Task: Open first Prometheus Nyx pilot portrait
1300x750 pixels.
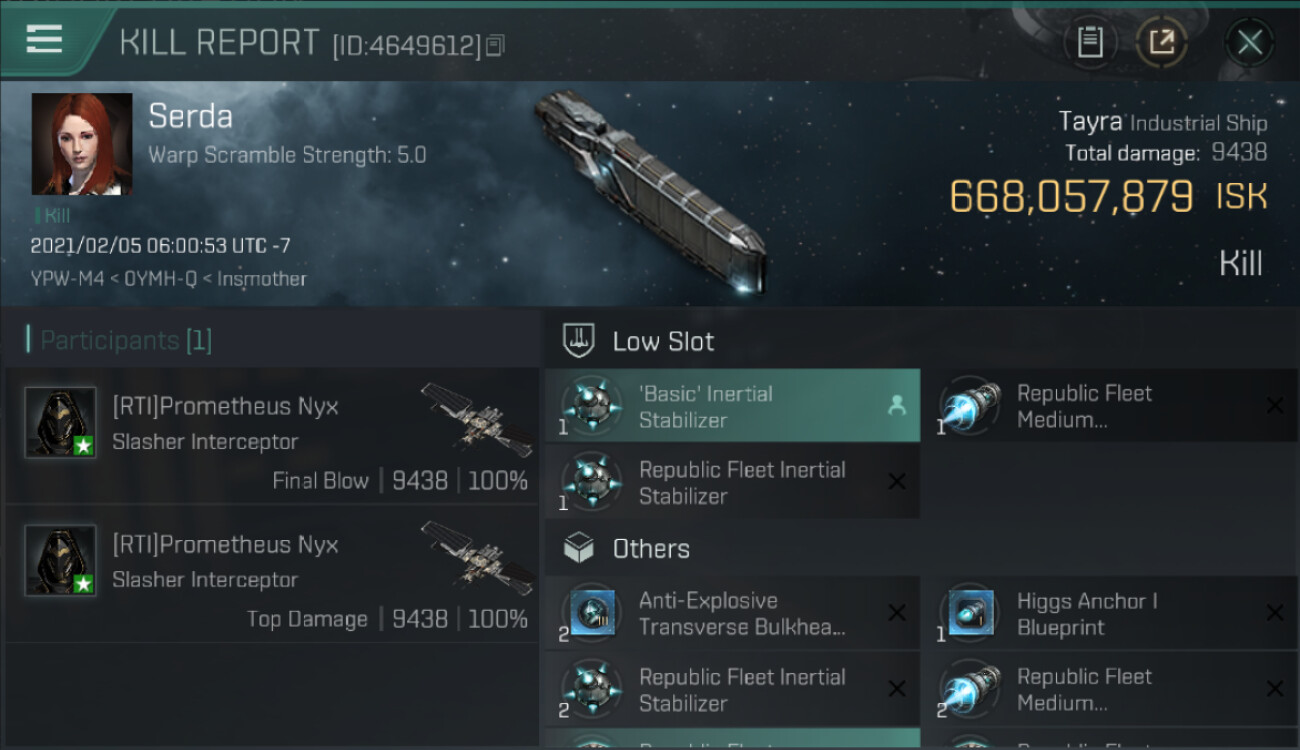Action: pyautogui.click(x=60, y=422)
